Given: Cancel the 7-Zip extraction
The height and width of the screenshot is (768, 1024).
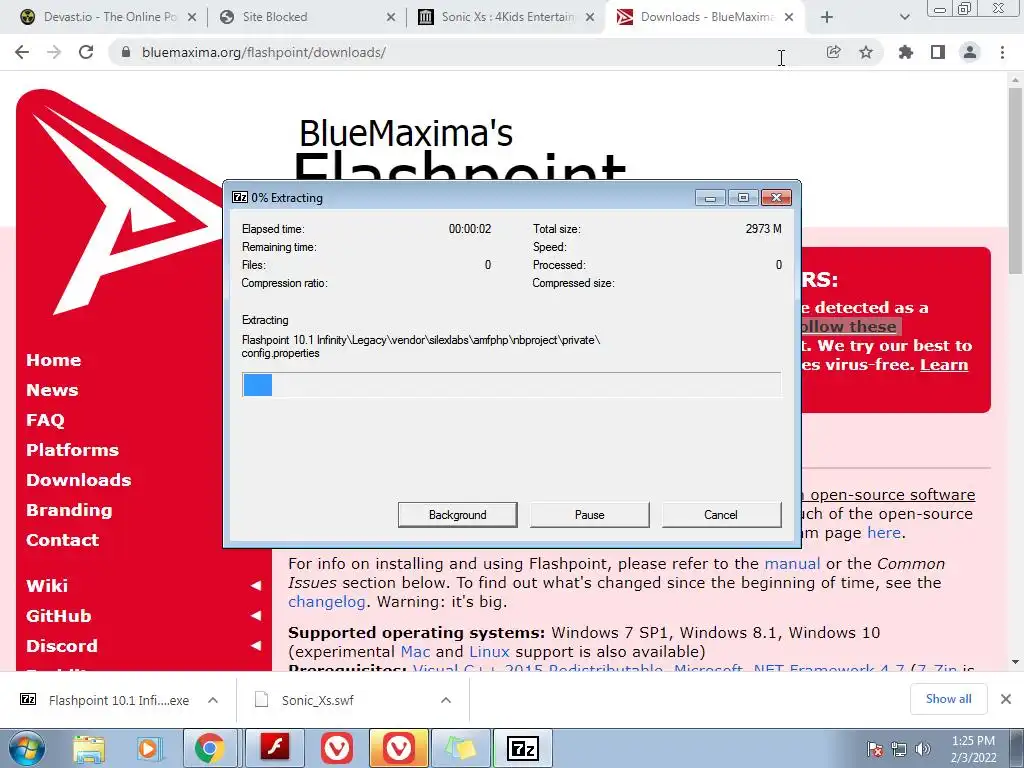Looking at the screenshot, I should click(721, 515).
